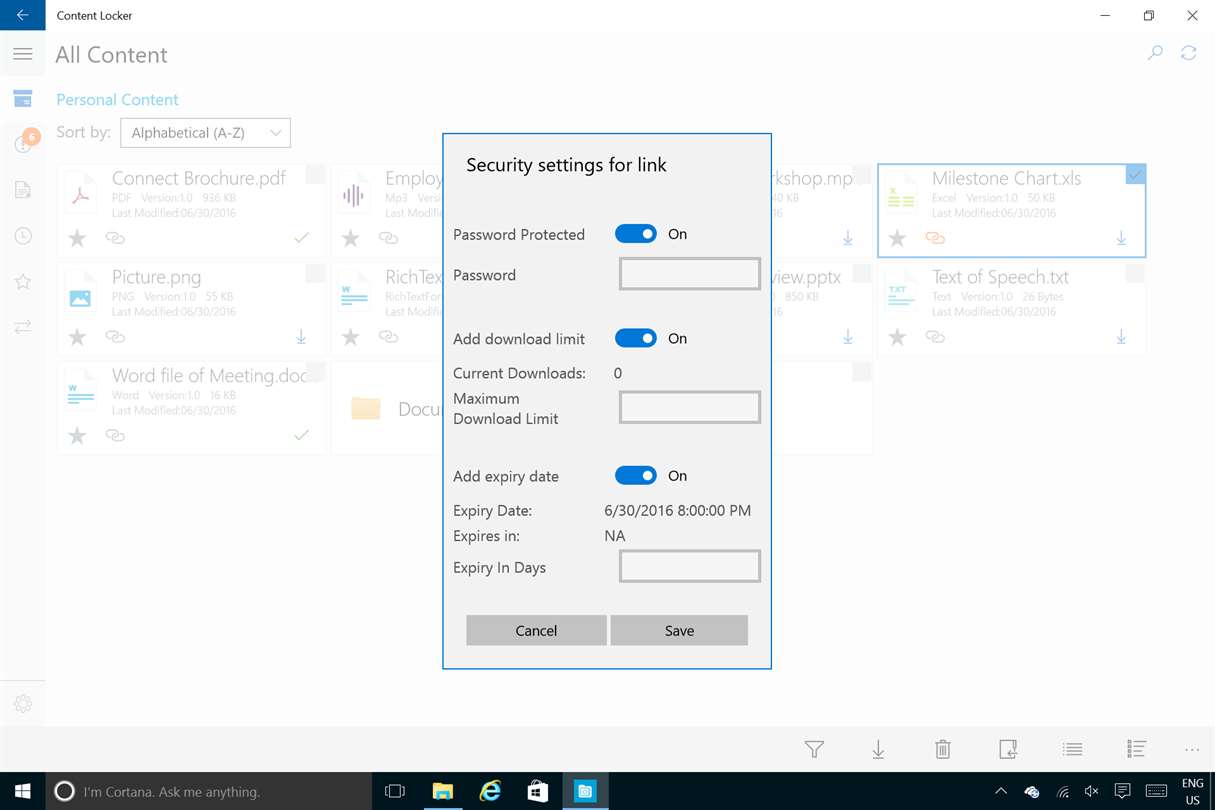Click the trash delete icon
The width and height of the screenshot is (1215, 810).
[x=943, y=749]
